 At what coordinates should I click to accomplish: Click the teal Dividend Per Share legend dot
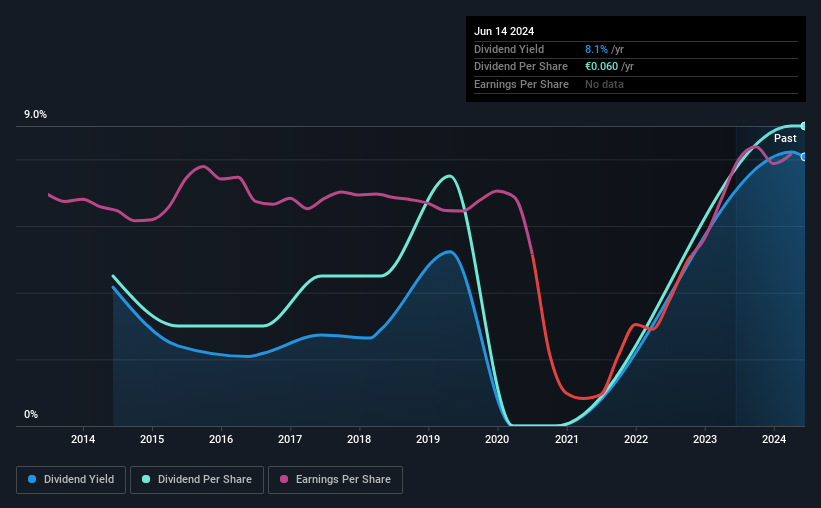coord(146,479)
